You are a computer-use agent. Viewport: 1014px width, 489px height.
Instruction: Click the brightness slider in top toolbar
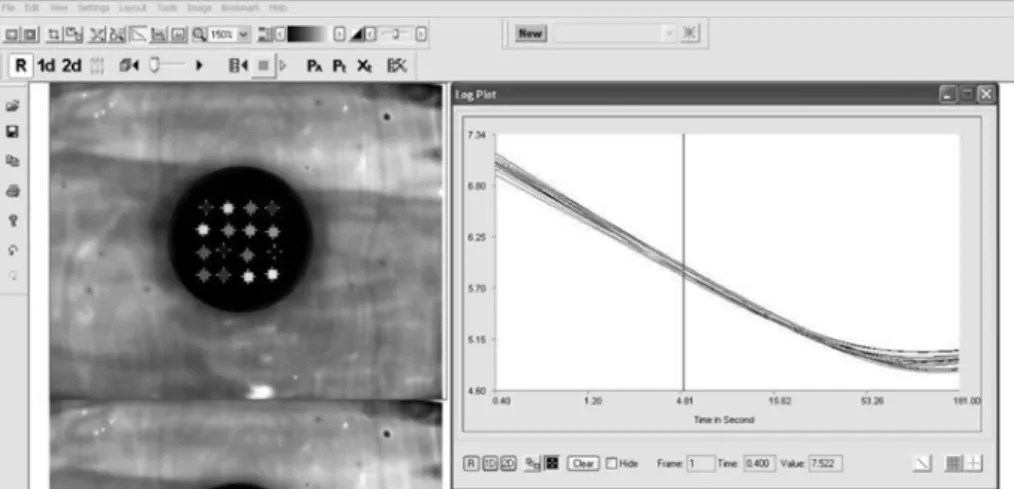395,34
